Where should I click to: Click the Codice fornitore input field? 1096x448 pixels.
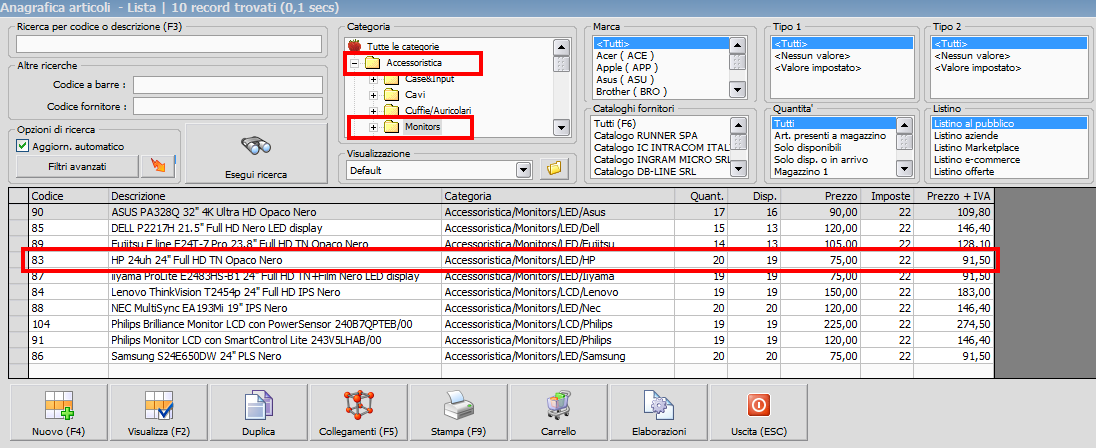click(x=227, y=106)
